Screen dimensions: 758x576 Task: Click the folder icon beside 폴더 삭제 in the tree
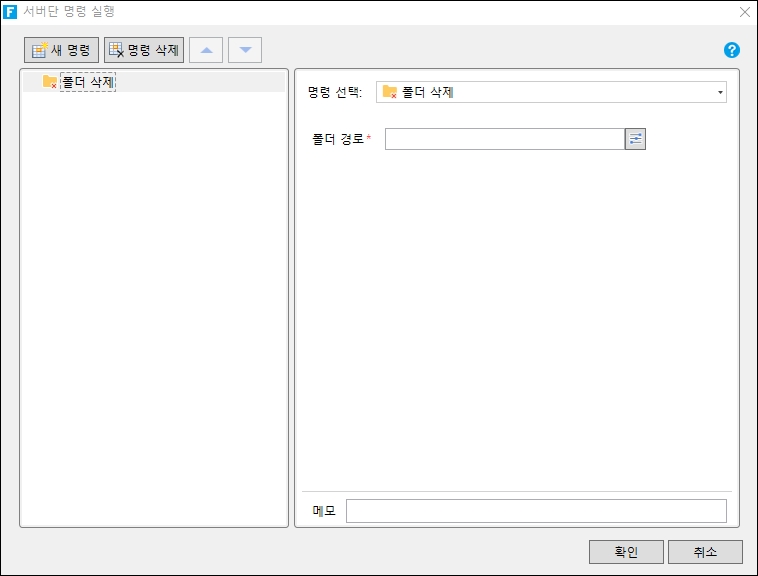(x=49, y=82)
